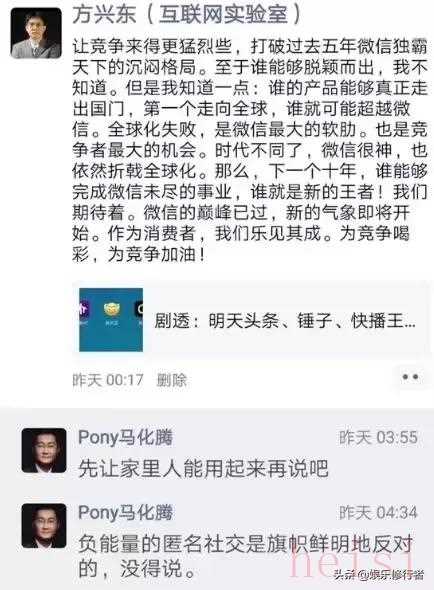Tap avatar beside the 负能量的匿名社交 comment
434x590 pixels.
(x=44, y=526)
